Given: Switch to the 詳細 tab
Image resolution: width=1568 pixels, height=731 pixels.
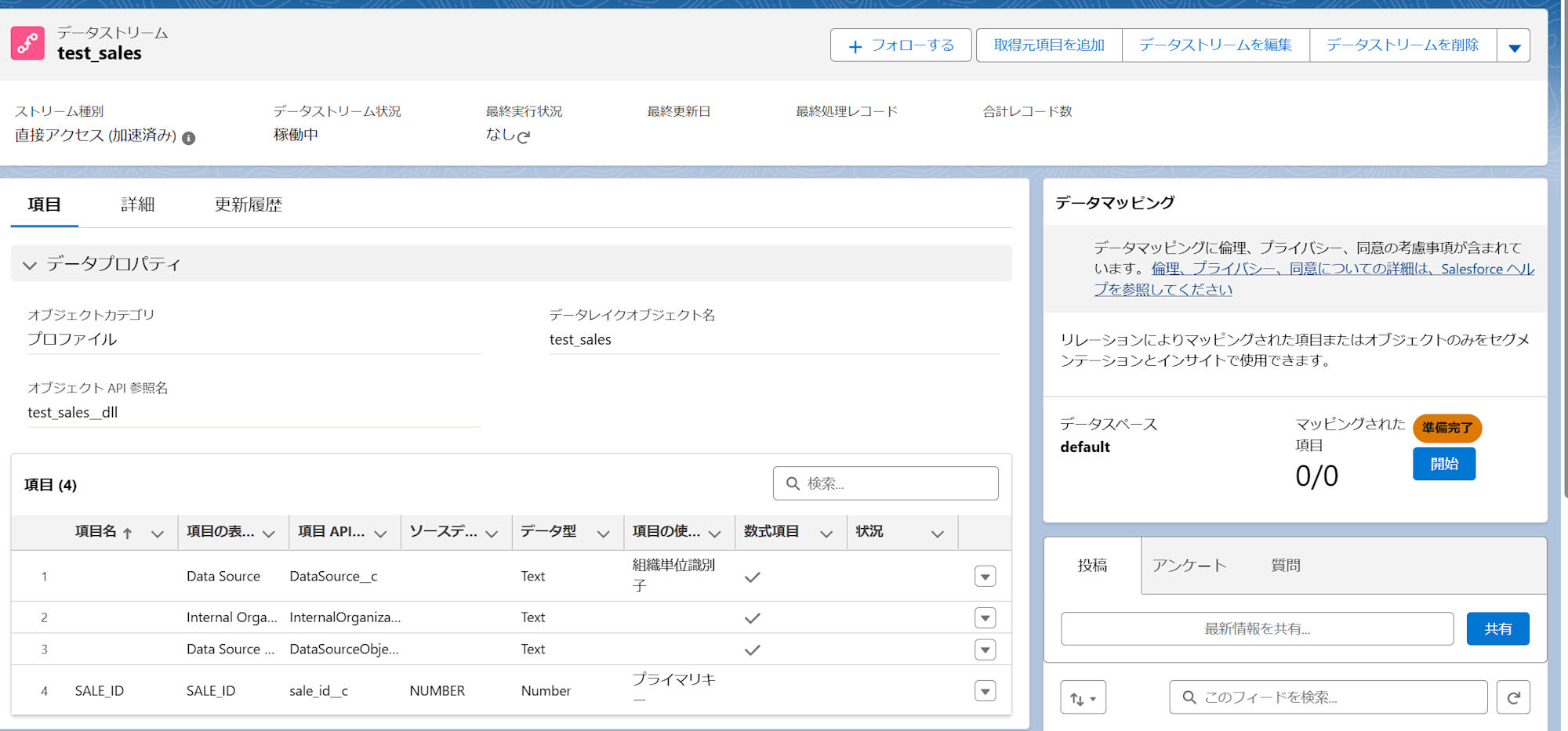Looking at the screenshot, I should pos(138,204).
